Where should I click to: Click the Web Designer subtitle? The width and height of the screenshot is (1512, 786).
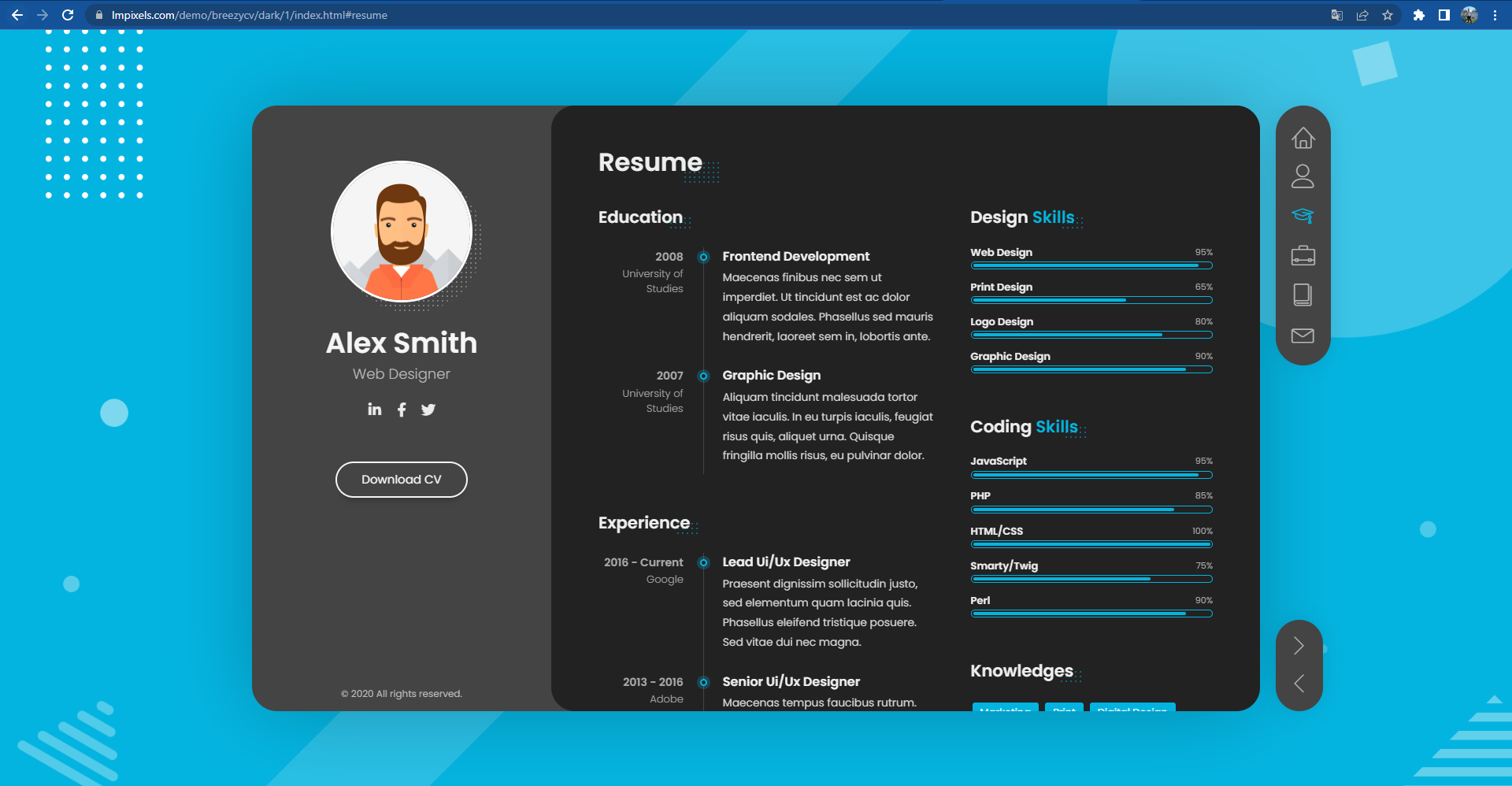click(402, 374)
